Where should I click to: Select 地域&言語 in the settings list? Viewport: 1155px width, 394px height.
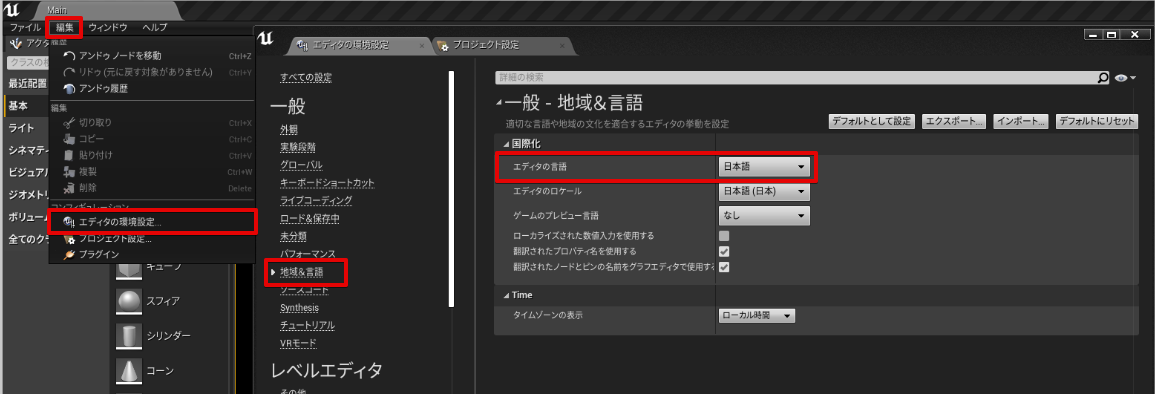tap(301, 272)
